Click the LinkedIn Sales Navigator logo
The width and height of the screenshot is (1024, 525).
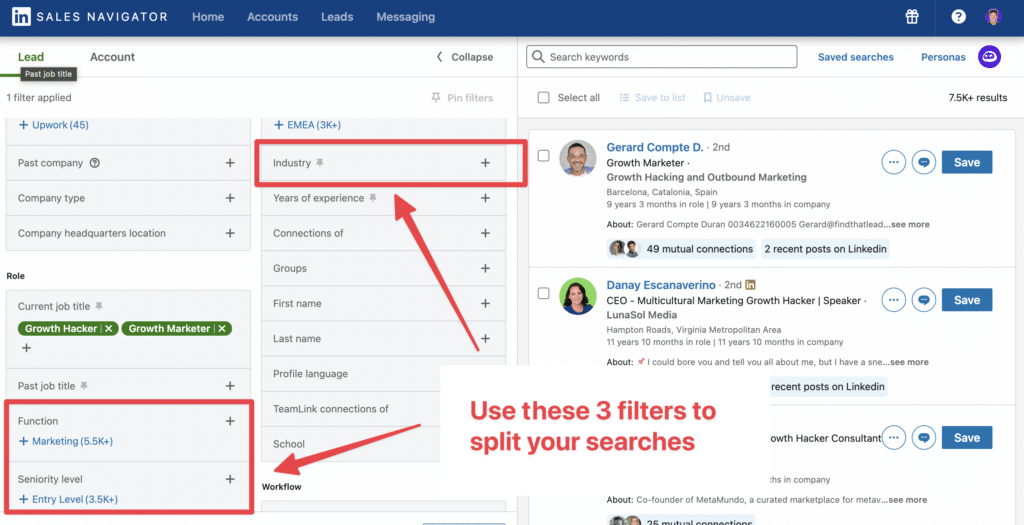[x=89, y=17]
